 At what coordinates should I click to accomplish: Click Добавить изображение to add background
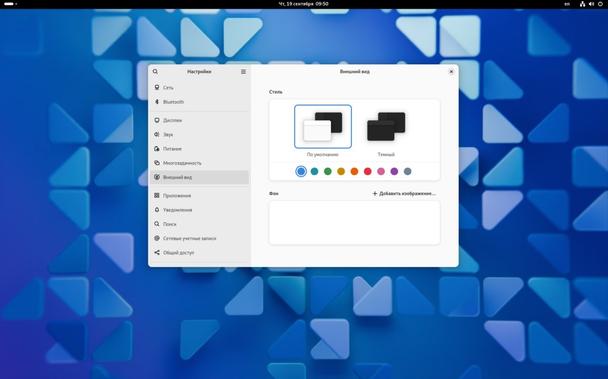click(x=404, y=193)
